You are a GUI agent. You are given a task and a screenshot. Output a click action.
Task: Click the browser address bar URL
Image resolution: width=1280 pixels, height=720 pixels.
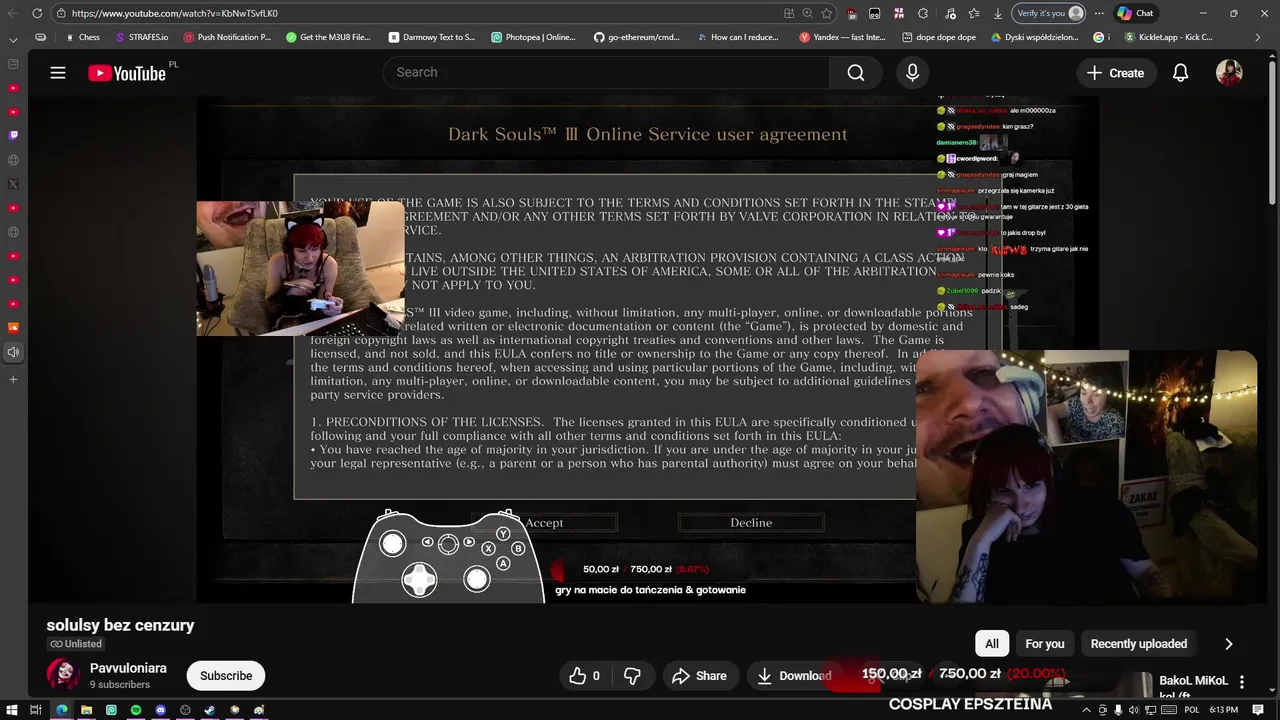[175, 13]
